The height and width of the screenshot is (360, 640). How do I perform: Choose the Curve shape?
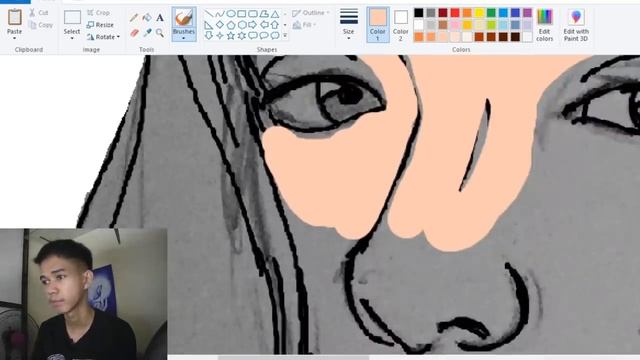click(x=220, y=14)
